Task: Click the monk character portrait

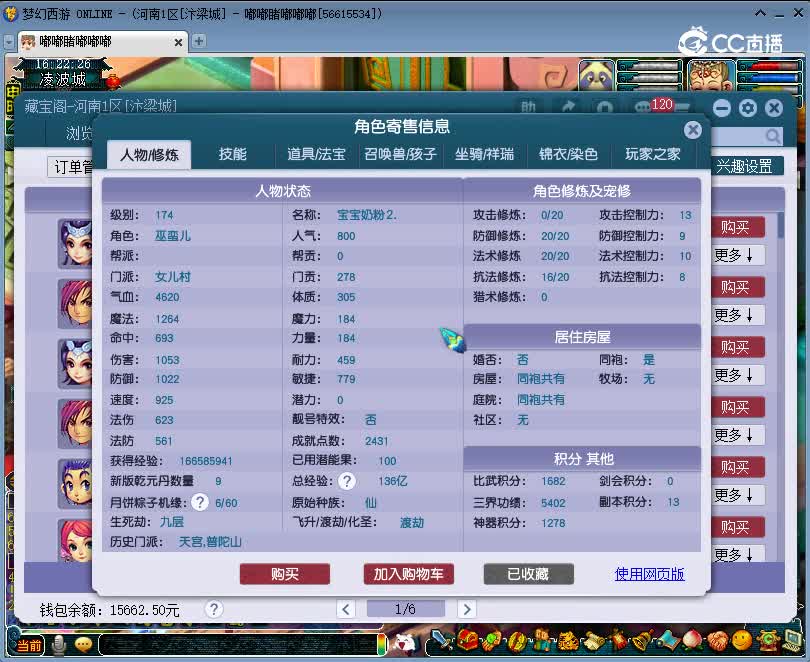Action: coord(711,76)
